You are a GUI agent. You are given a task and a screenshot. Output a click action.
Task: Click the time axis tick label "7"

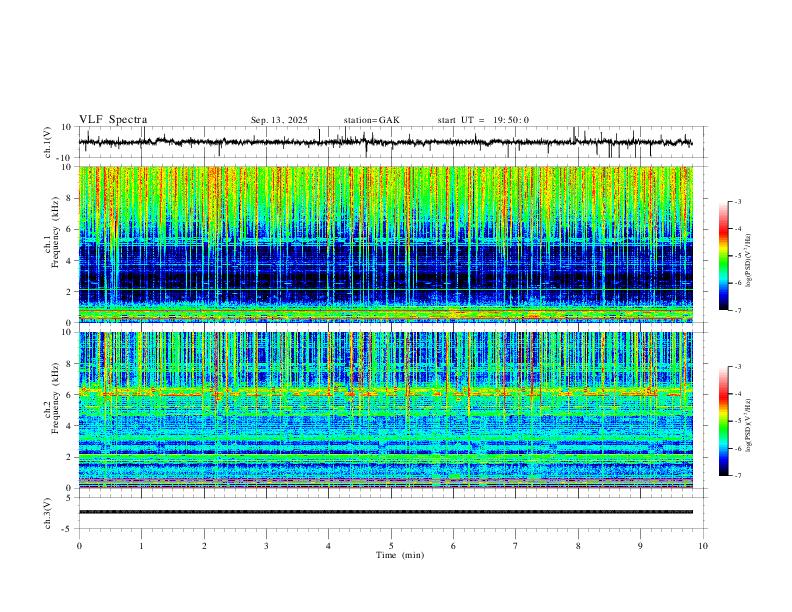pos(516,546)
